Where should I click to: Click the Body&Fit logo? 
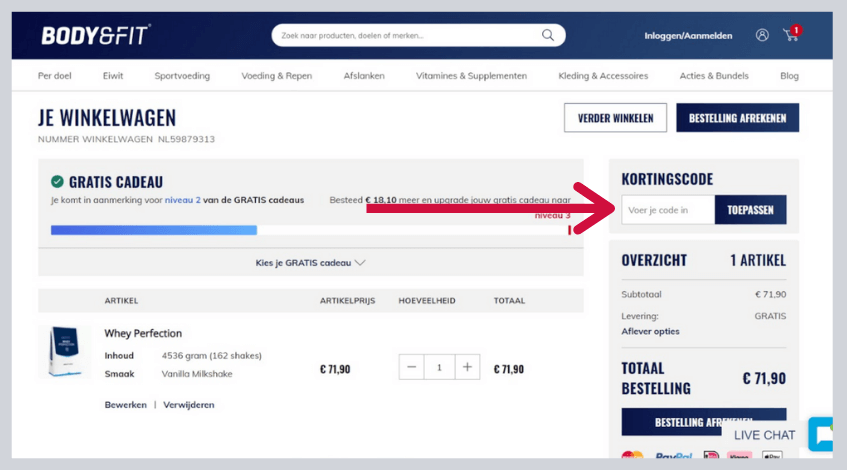(x=95, y=36)
